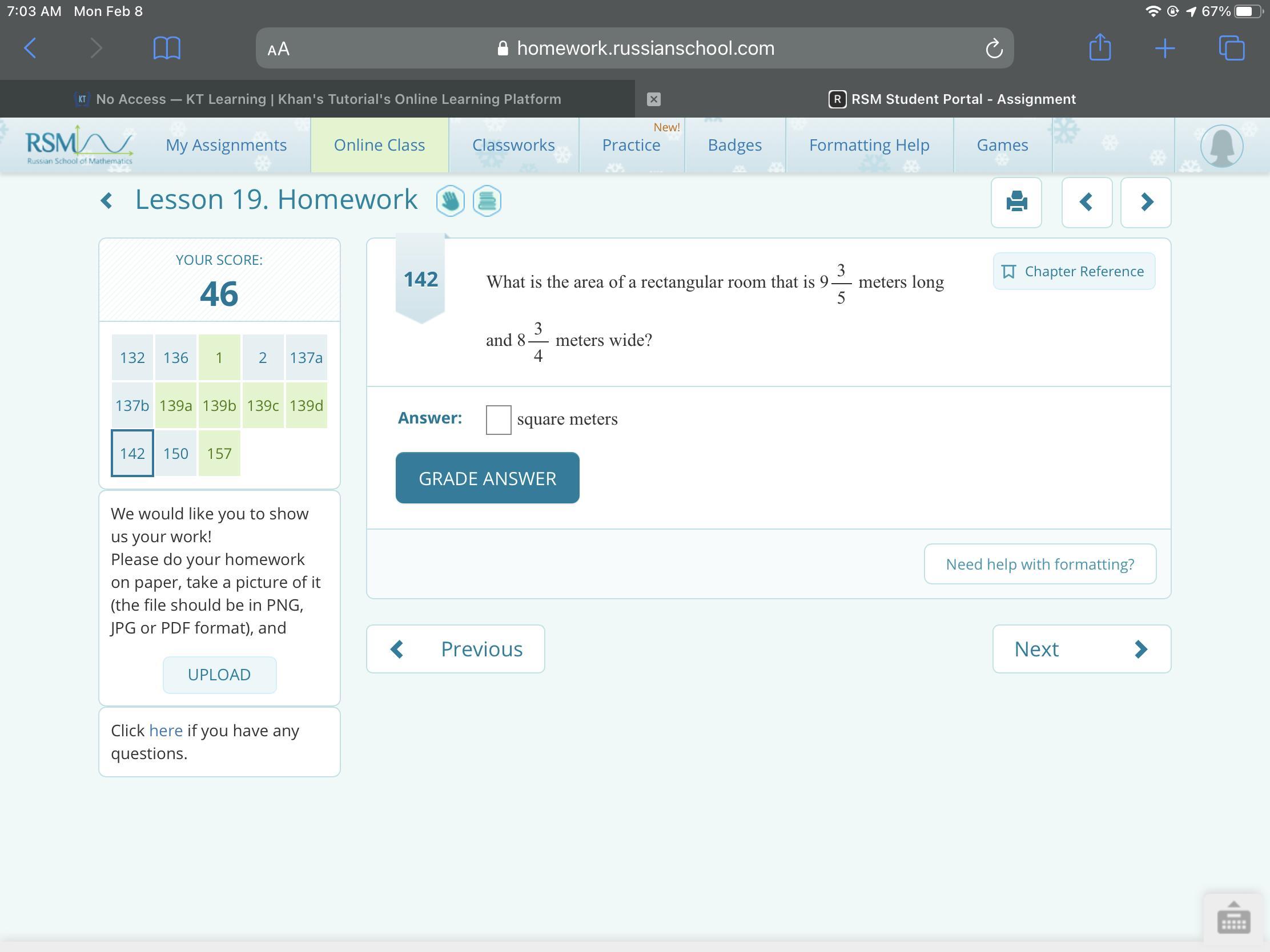Open Safari tab overview icon

point(1231,47)
